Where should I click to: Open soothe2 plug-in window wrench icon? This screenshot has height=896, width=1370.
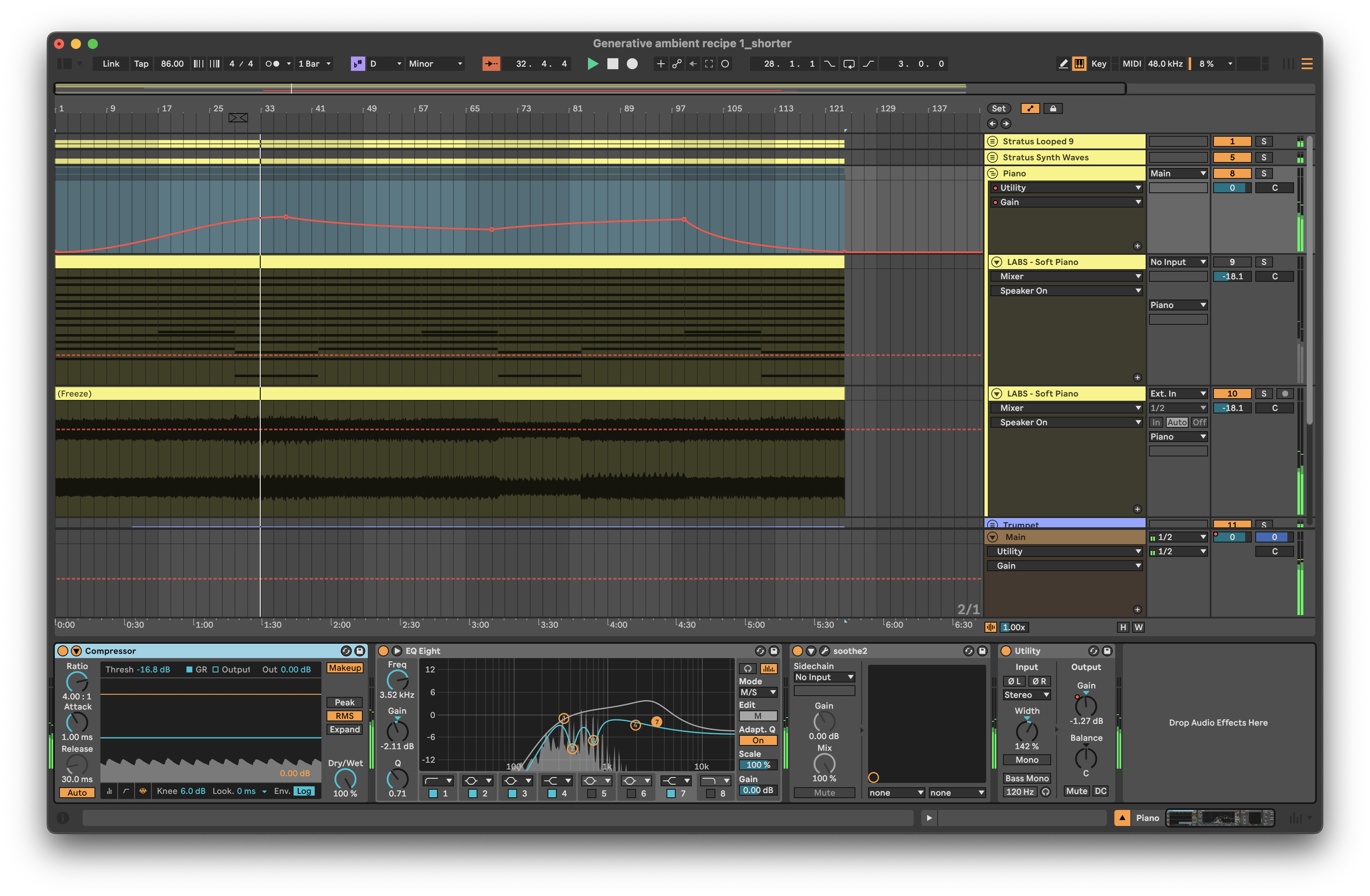click(x=824, y=650)
